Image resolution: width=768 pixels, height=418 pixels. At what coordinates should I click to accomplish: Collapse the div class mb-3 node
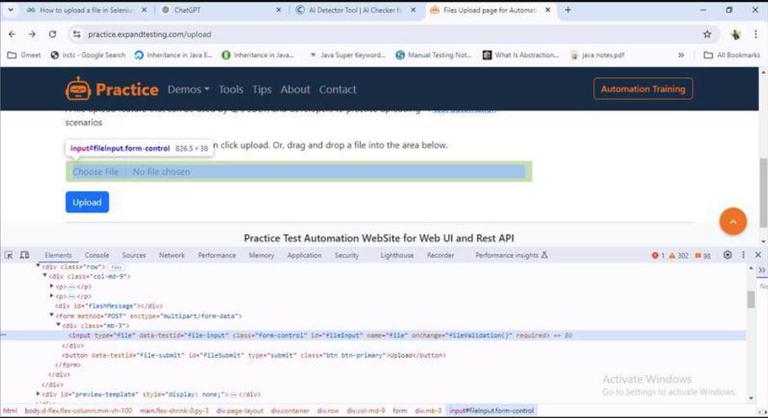[58, 324]
